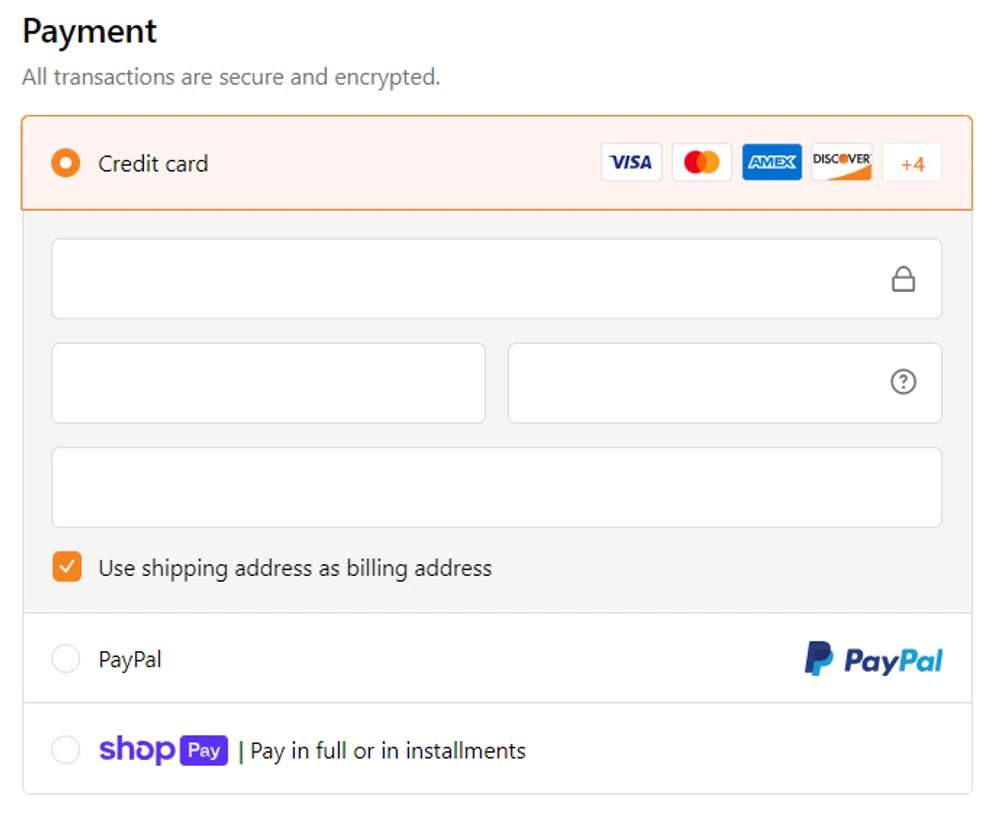Click the Visa card logo
The width and height of the screenshot is (1000, 826).
631,162
